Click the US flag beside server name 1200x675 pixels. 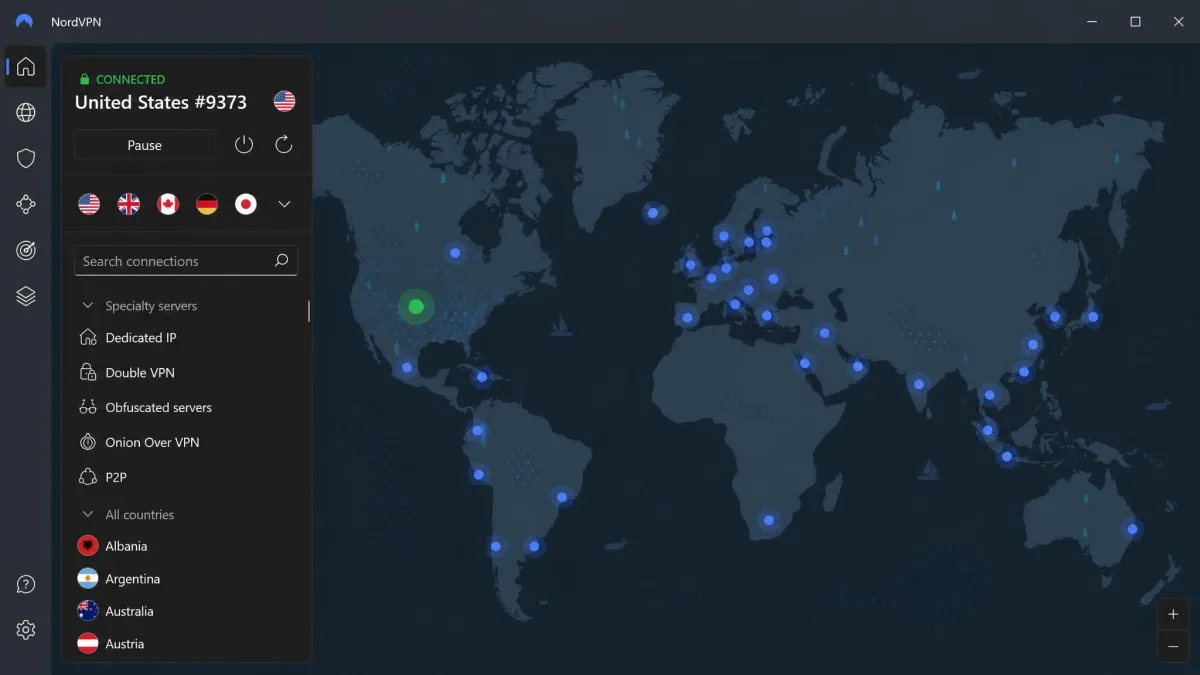pyautogui.click(x=284, y=101)
